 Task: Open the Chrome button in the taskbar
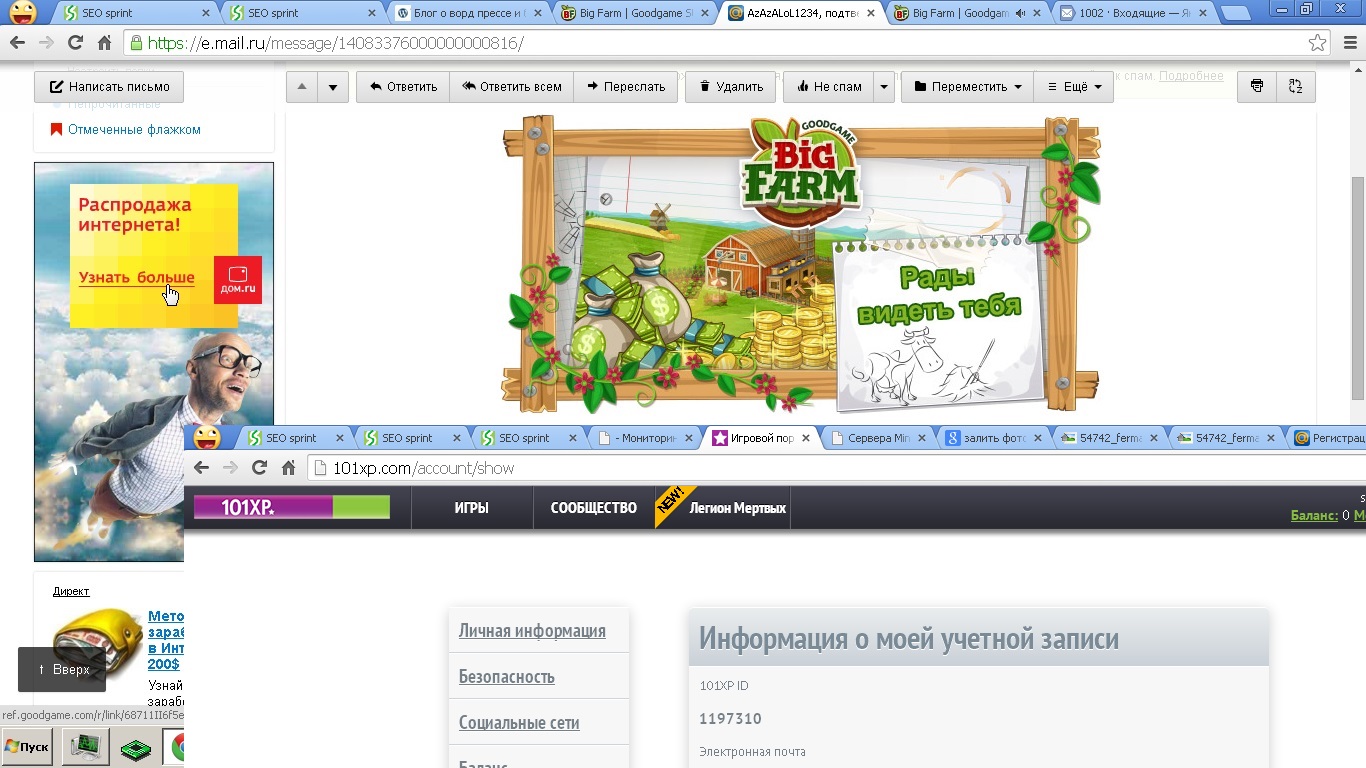coord(176,747)
